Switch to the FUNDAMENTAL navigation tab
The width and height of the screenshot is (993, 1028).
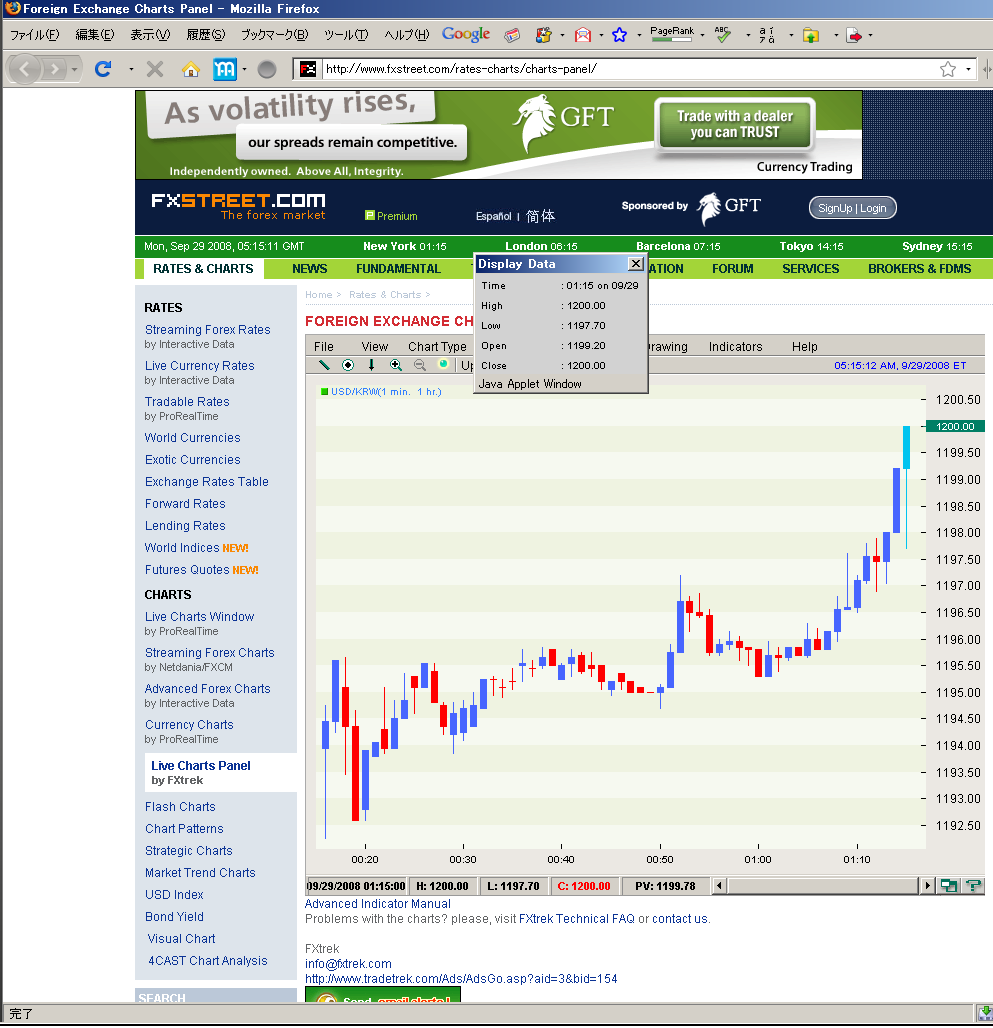point(398,269)
